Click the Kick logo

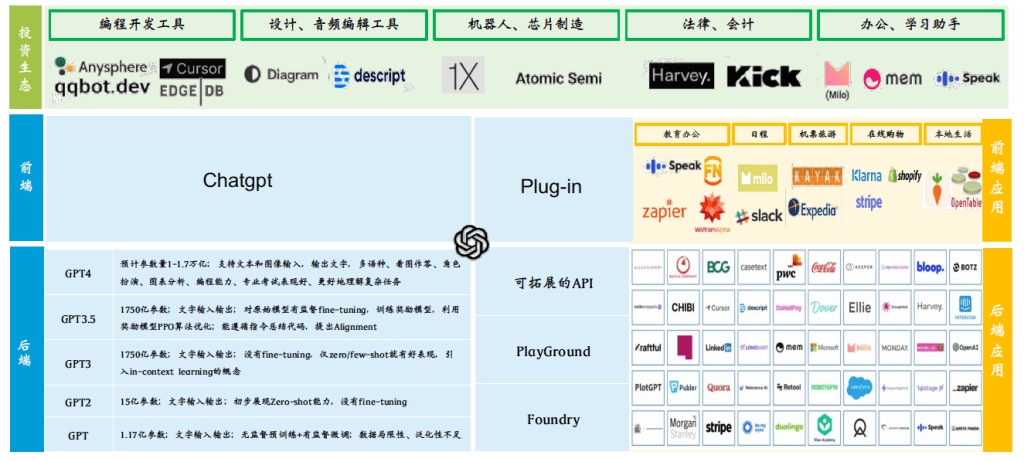[763, 76]
